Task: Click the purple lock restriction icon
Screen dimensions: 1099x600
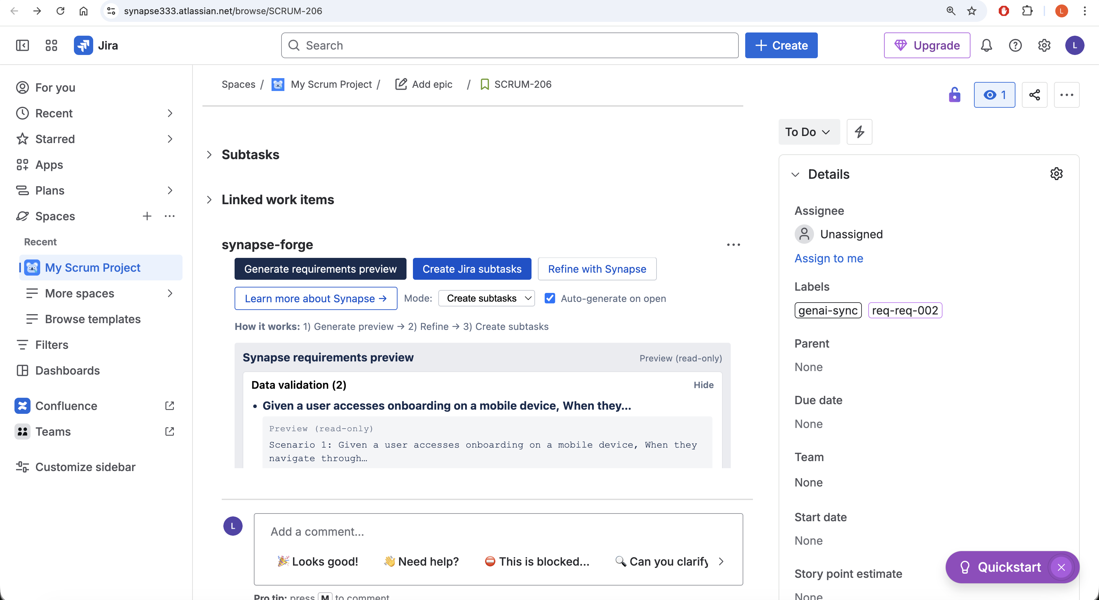Action: tap(954, 95)
